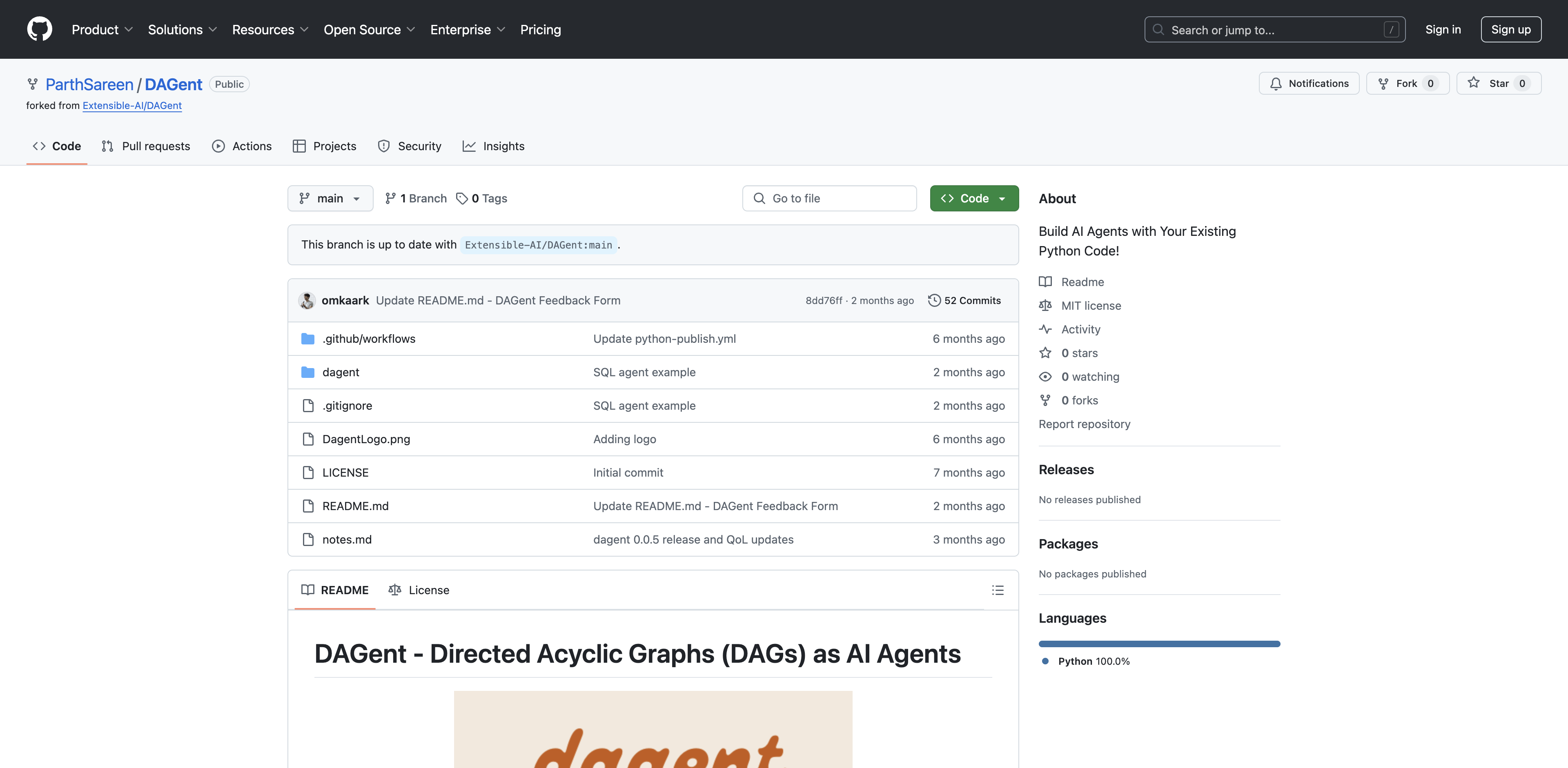Click the search magnifier in top bar
The height and width of the screenshot is (768, 1568).
pyautogui.click(x=1158, y=29)
